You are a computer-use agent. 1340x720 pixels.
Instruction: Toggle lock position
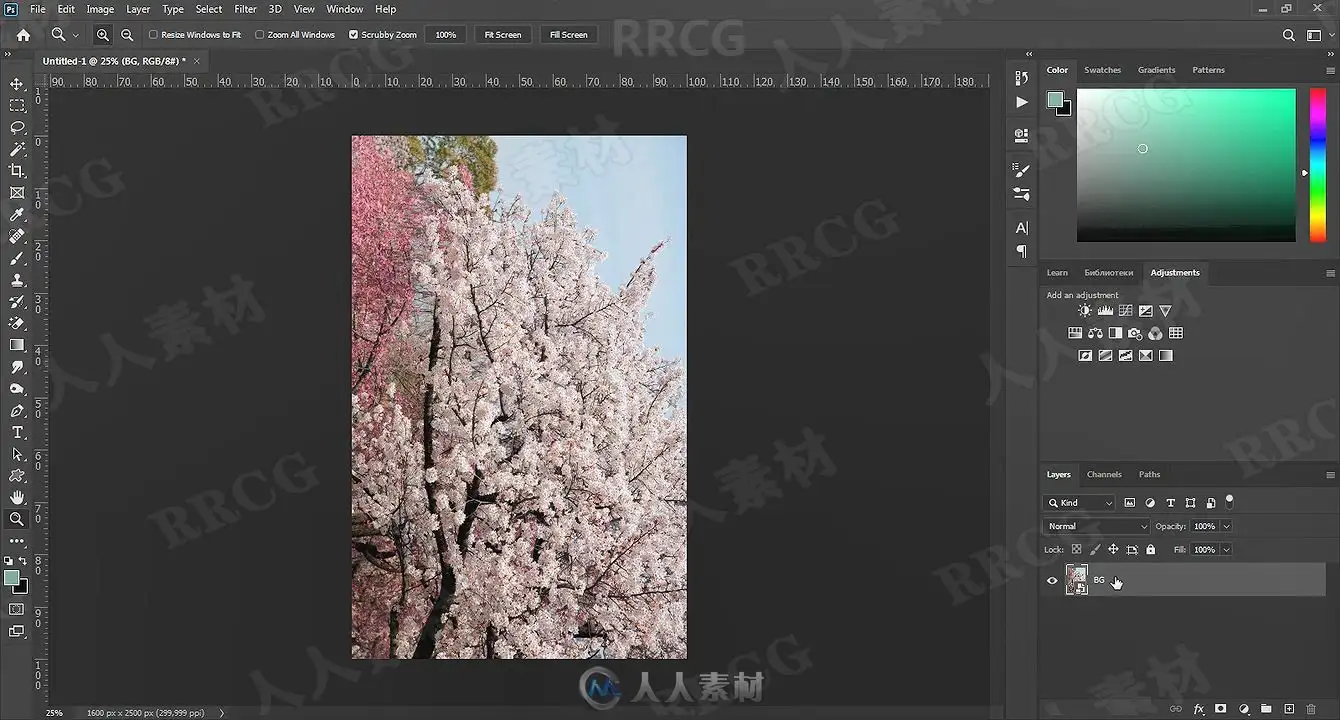[x=1113, y=550]
